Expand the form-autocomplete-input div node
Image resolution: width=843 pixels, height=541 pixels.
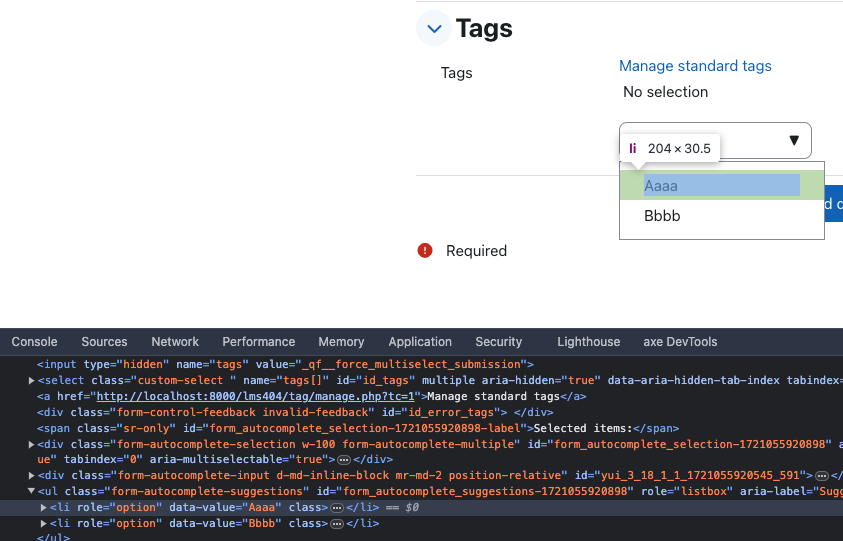pos(32,475)
